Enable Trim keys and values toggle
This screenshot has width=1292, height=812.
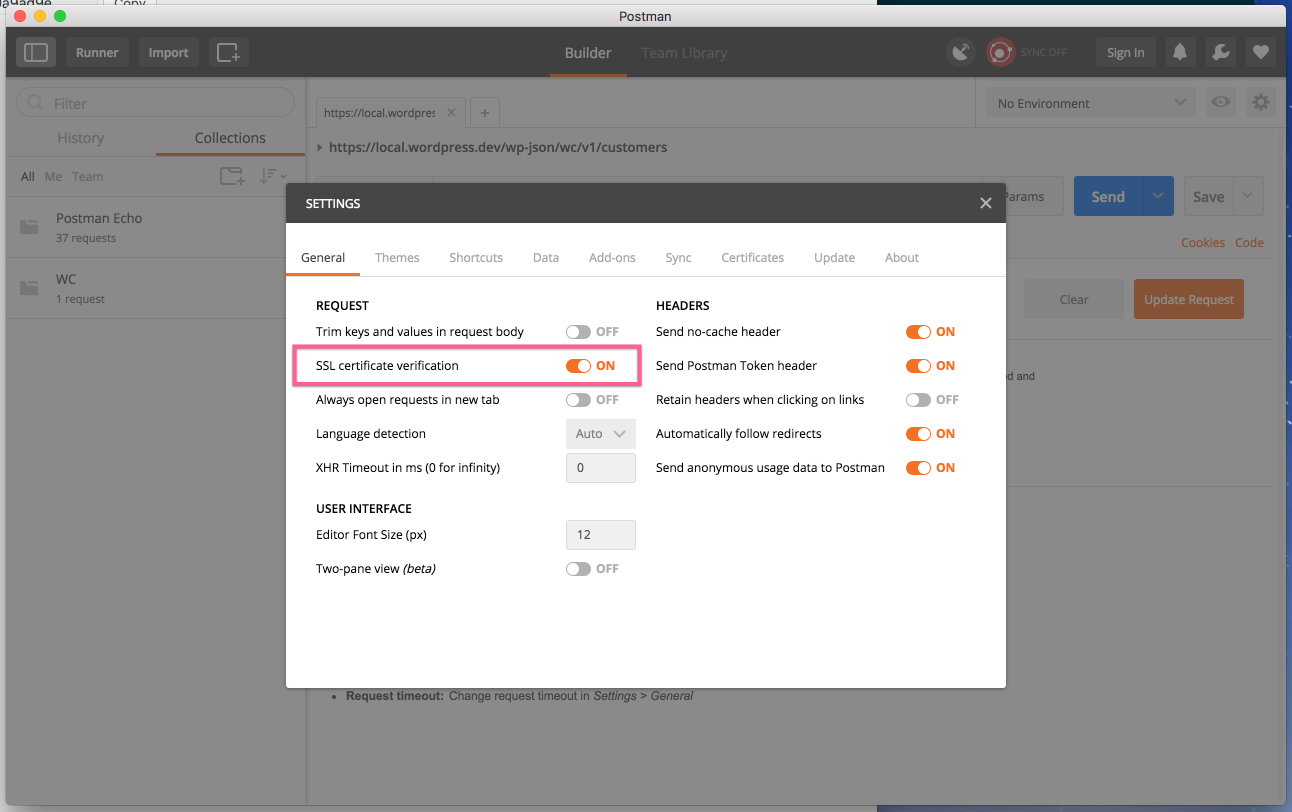click(579, 332)
